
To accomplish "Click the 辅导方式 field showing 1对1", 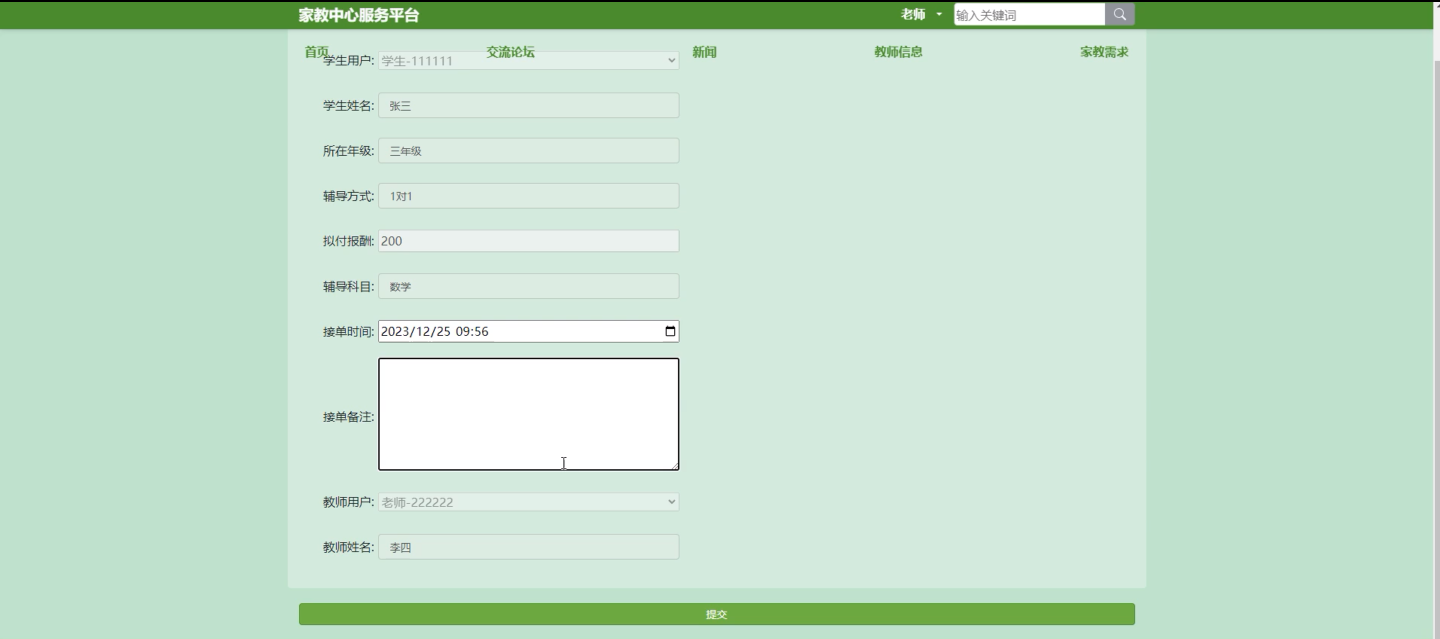I will (x=528, y=196).
